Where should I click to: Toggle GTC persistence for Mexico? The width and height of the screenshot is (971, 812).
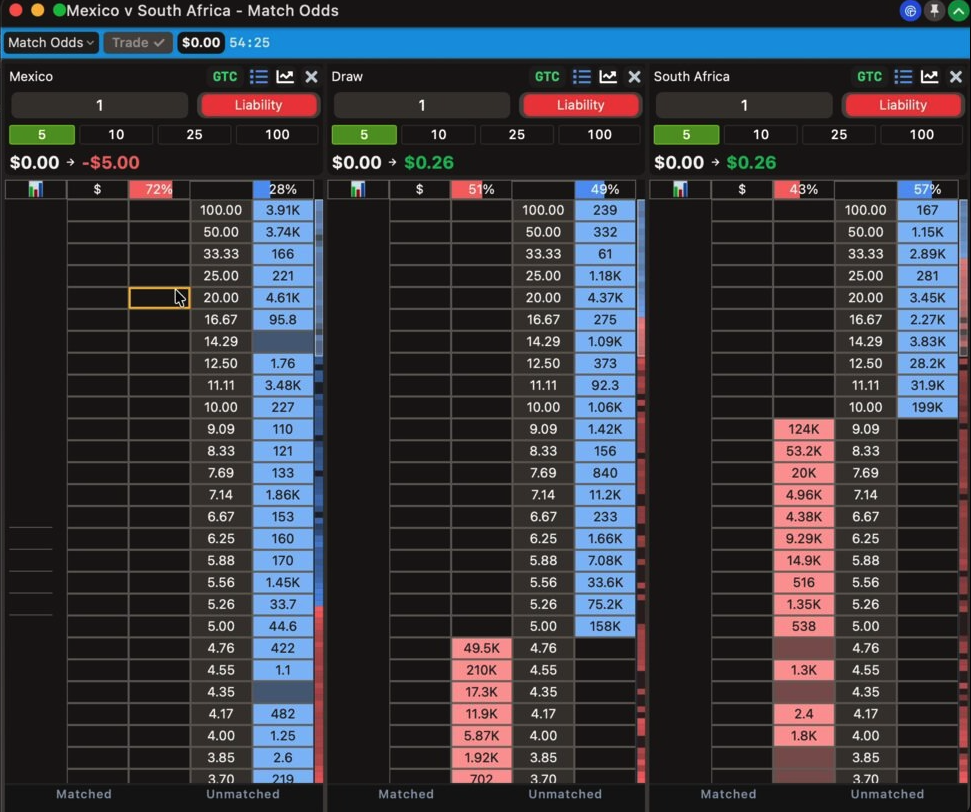click(x=225, y=76)
